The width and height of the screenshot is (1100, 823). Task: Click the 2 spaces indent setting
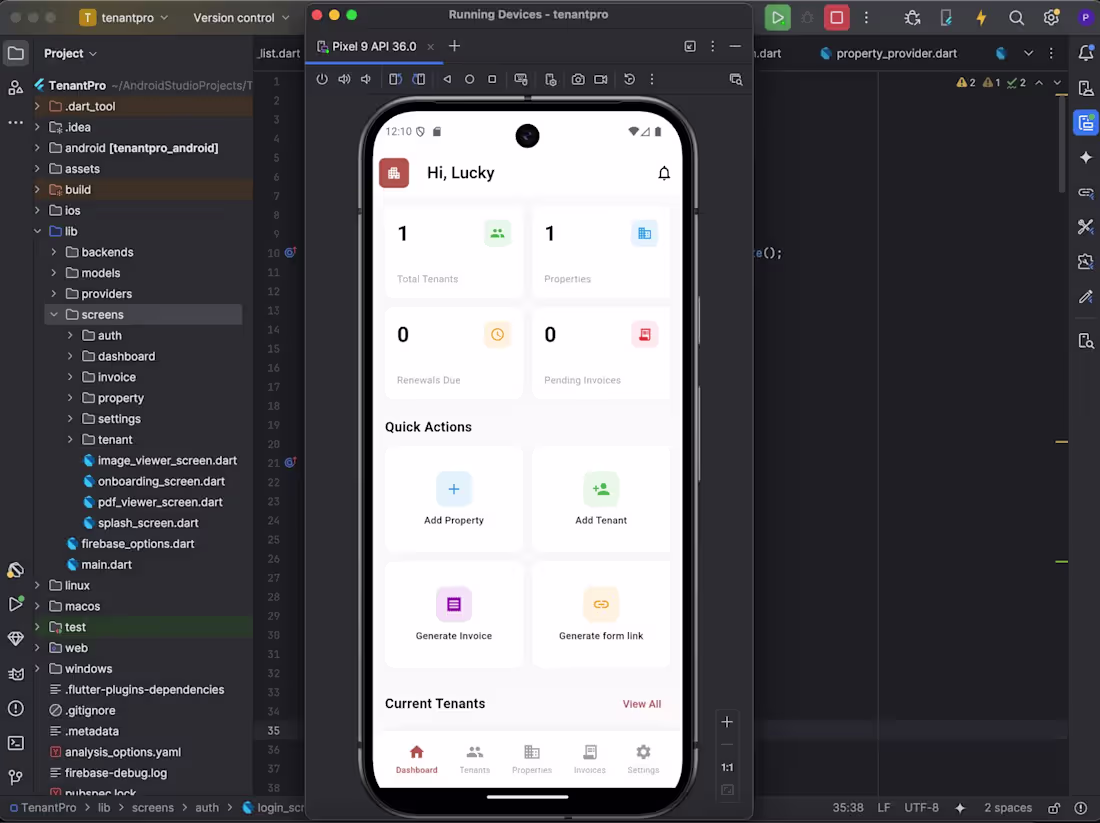(x=1007, y=808)
